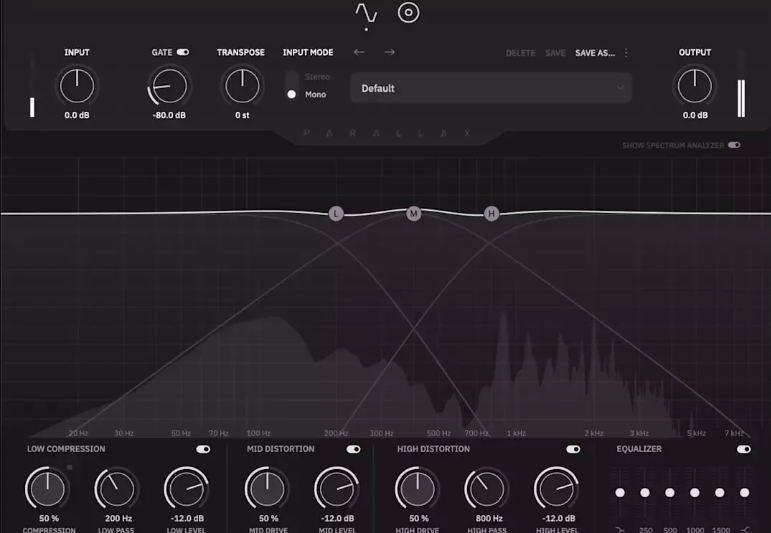Go to previous preset with left arrow
771x533 pixels.
coord(359,52)
